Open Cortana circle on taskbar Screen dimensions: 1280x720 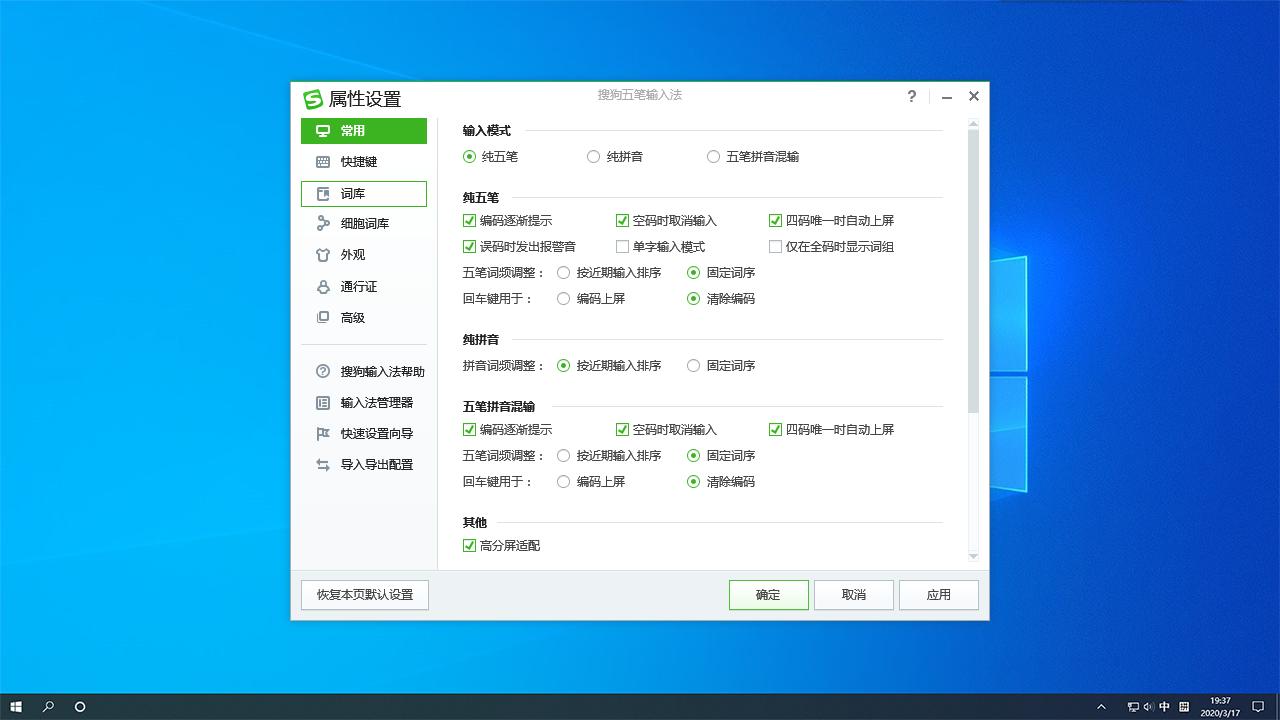click(80, 707)
